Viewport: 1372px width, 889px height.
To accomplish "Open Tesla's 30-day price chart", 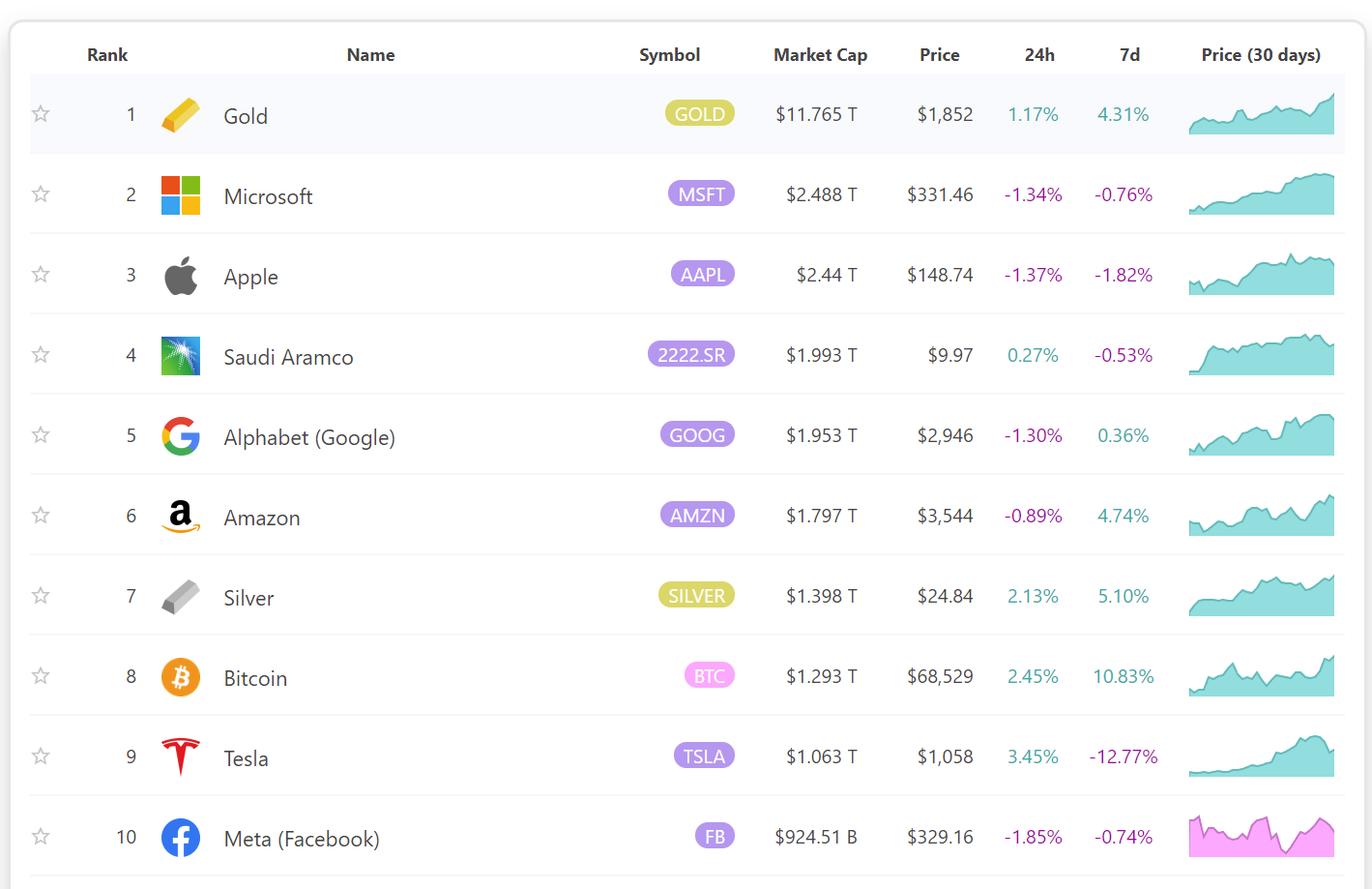I will click(x=1262, y=756).
